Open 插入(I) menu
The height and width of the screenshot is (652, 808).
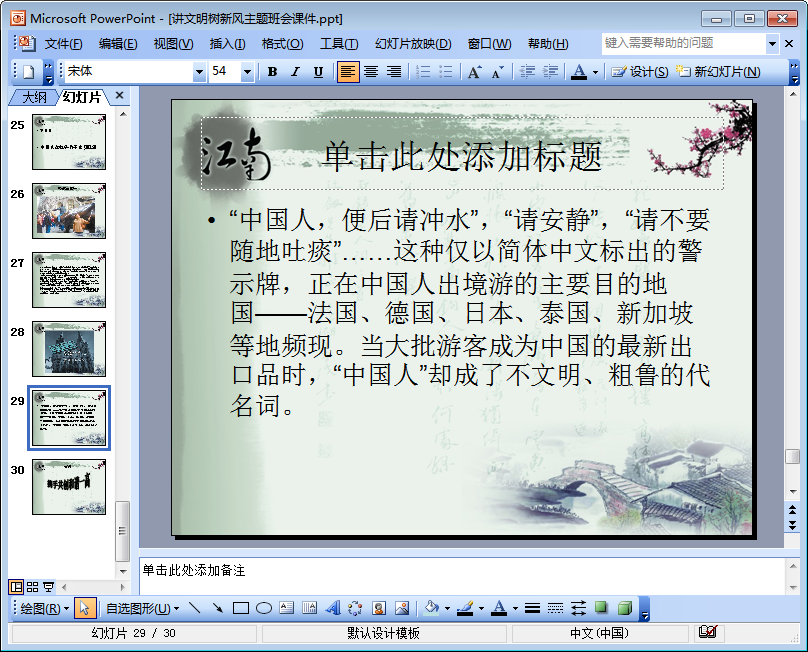click(227, 44)
